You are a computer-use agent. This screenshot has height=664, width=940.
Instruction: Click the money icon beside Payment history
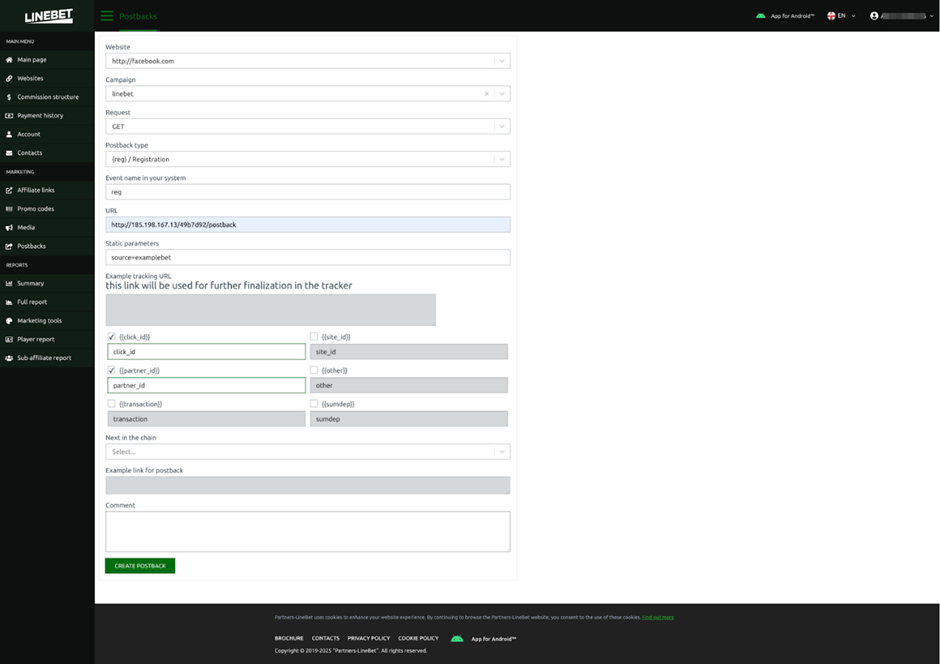point(9,116)
